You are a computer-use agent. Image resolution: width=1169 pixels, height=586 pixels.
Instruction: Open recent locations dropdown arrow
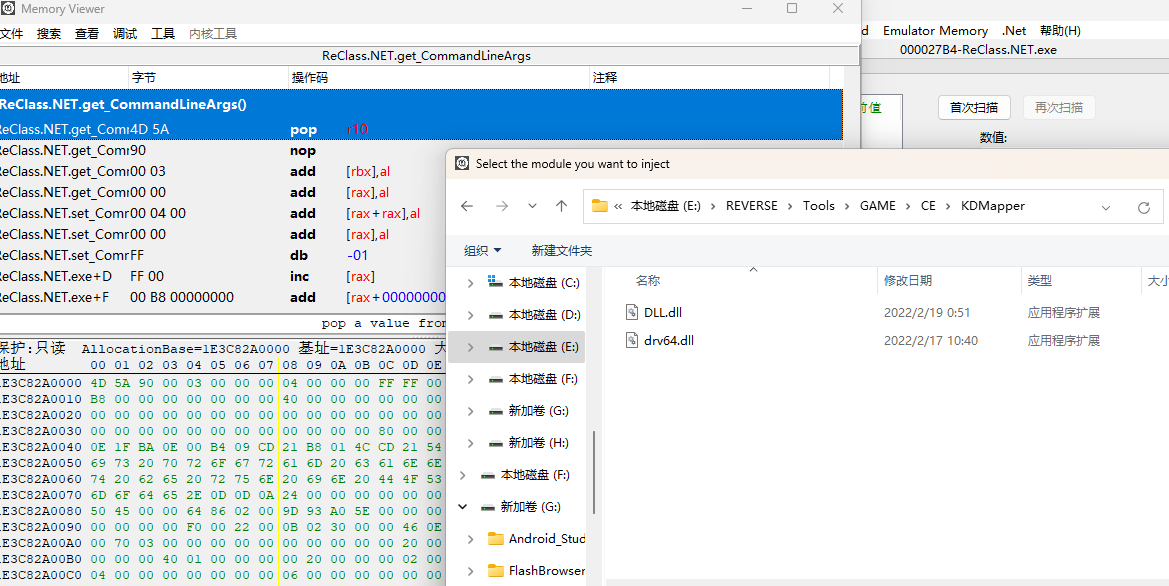click(532, 207)
